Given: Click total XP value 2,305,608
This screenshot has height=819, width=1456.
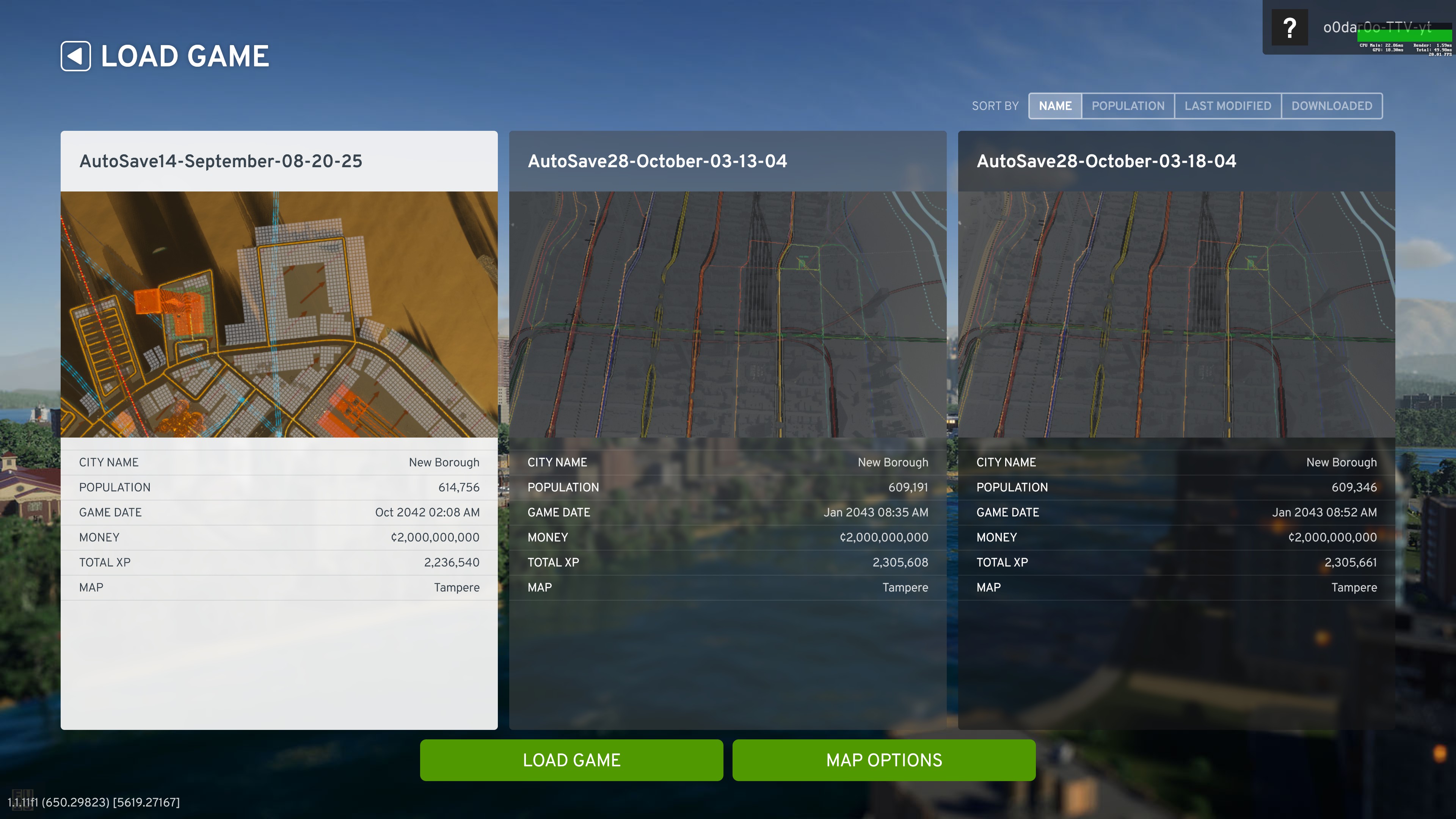Looking at the screenshot, I should [x=901, y=562].
